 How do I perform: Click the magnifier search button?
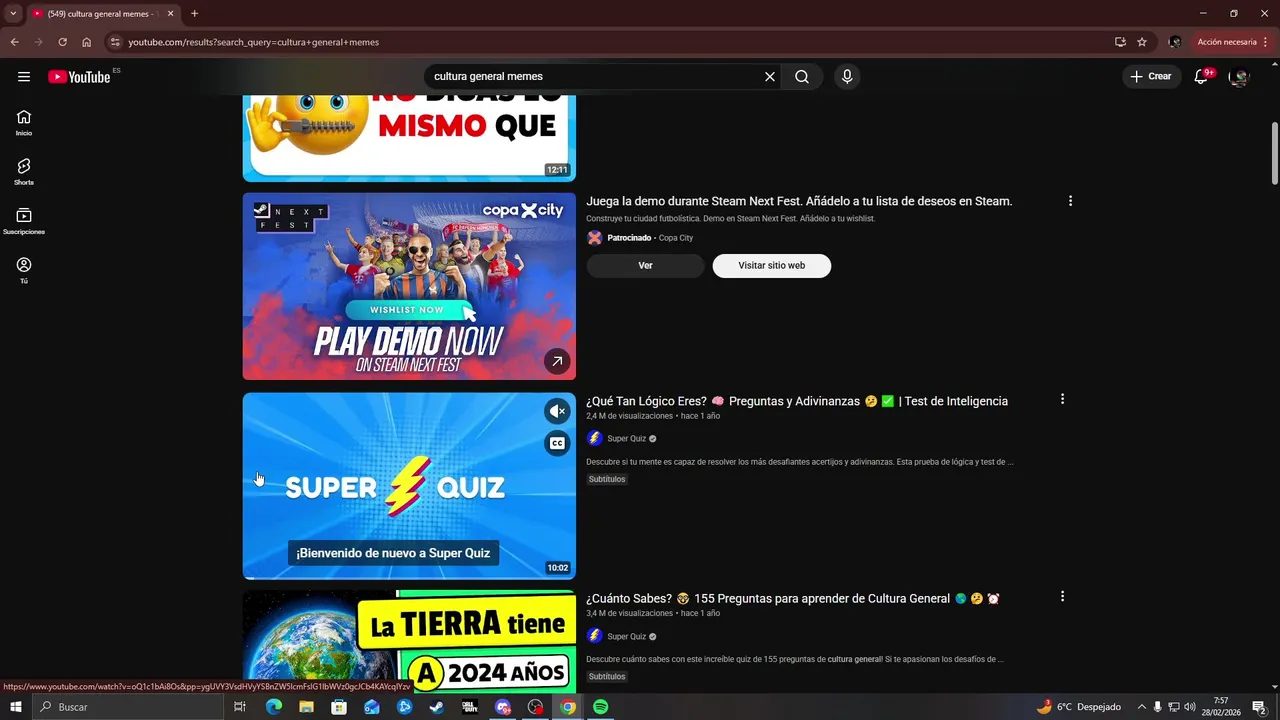point(802,77)
